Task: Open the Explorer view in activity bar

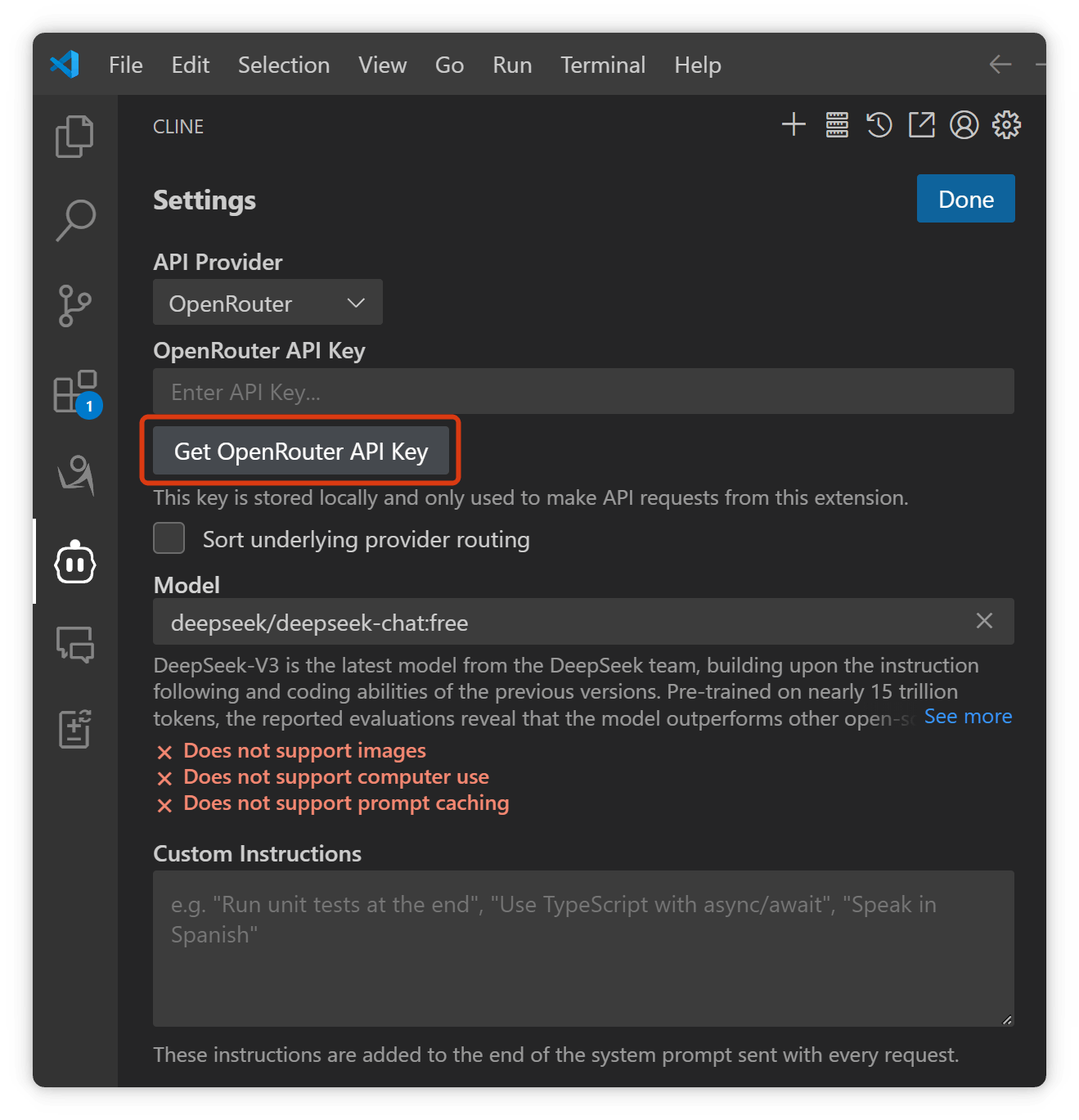Action: [74, 136]
